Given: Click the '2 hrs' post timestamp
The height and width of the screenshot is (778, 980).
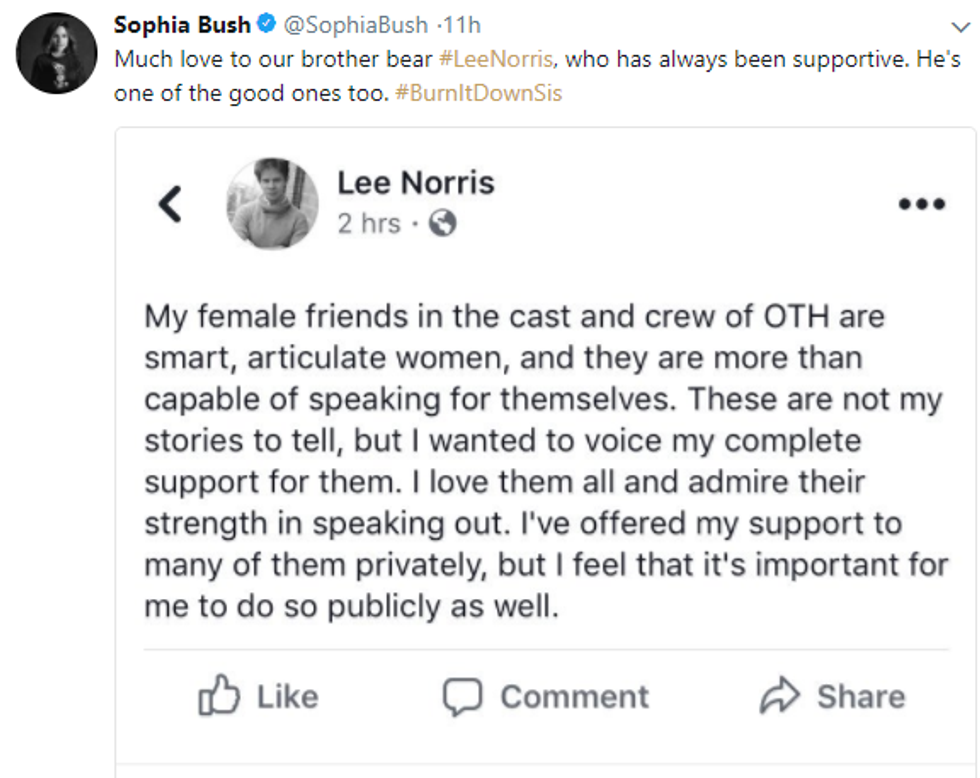Looking at the screenshot, I should (368, 223).
